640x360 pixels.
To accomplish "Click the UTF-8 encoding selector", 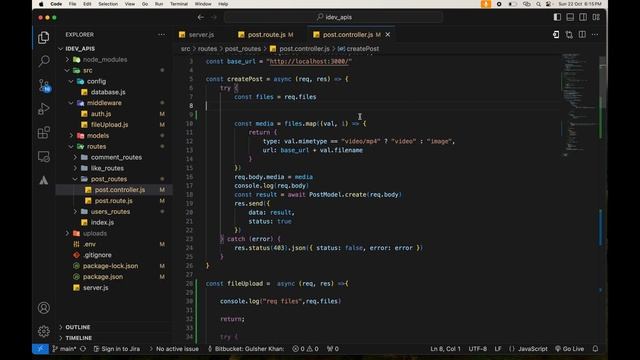I will [478, 349].
